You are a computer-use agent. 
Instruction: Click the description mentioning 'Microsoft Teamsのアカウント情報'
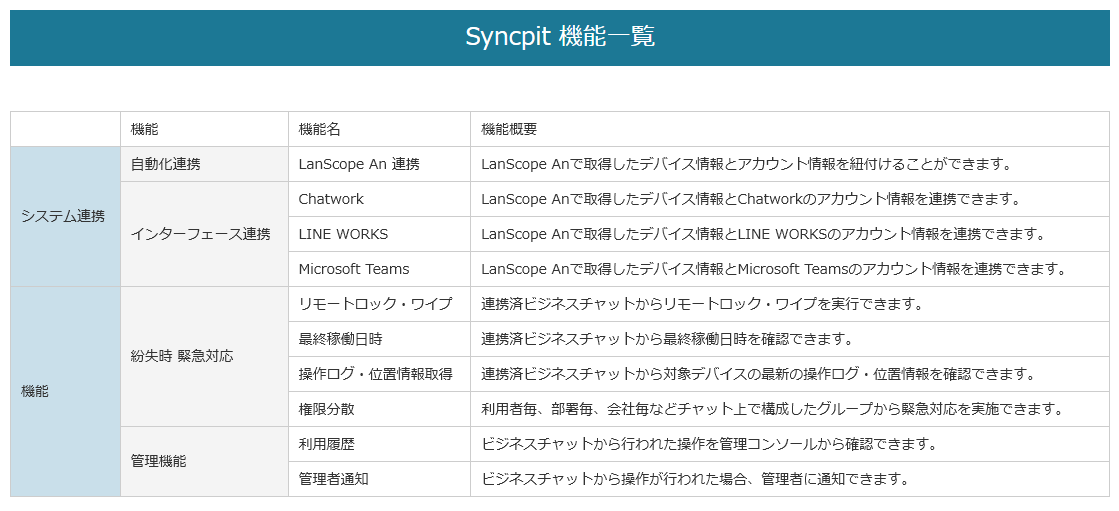coord(789,269)
